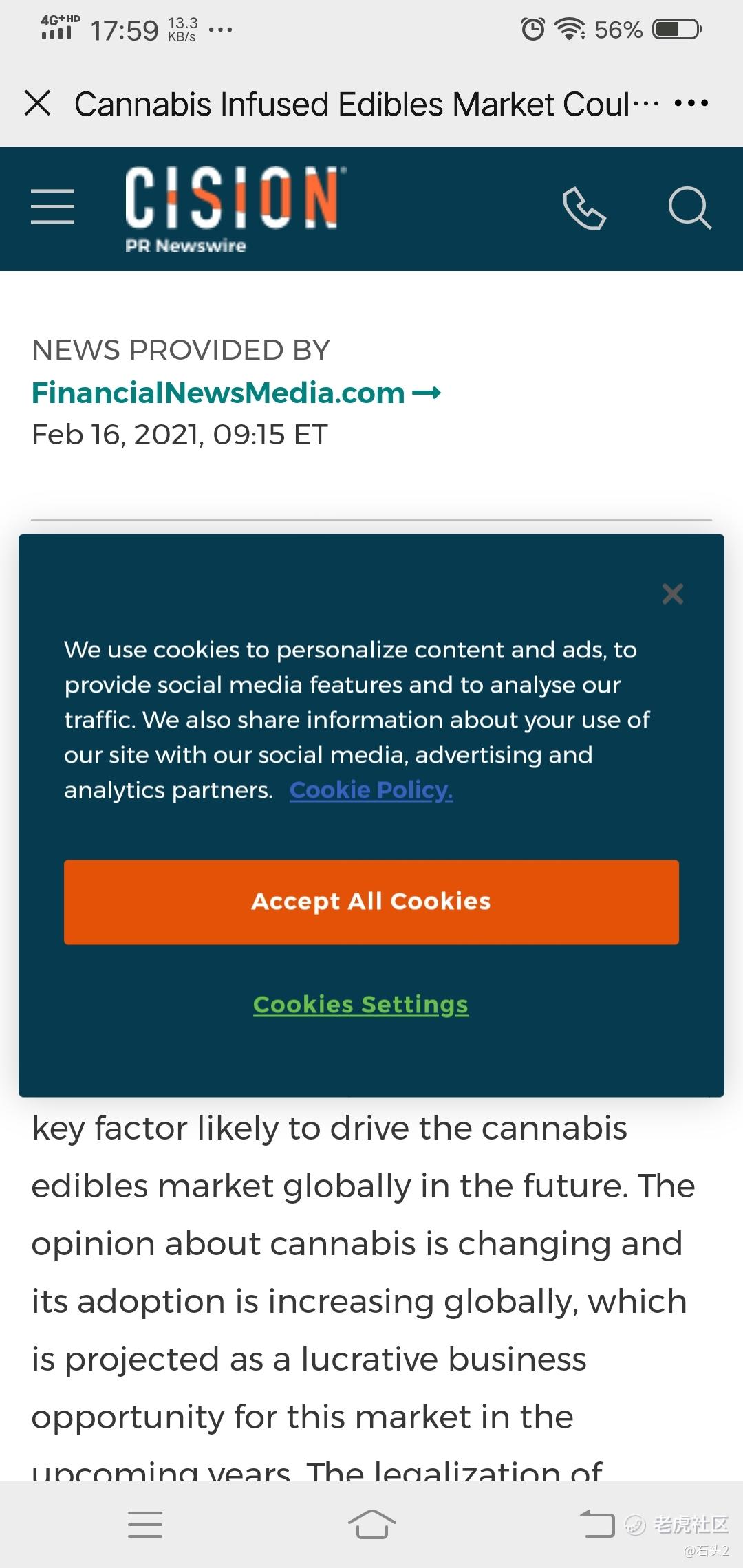Tap the Wi-Fi status icon
The width and height of the screenshot is (743, 1568).
pyautogui.click(x=570, y=29)
